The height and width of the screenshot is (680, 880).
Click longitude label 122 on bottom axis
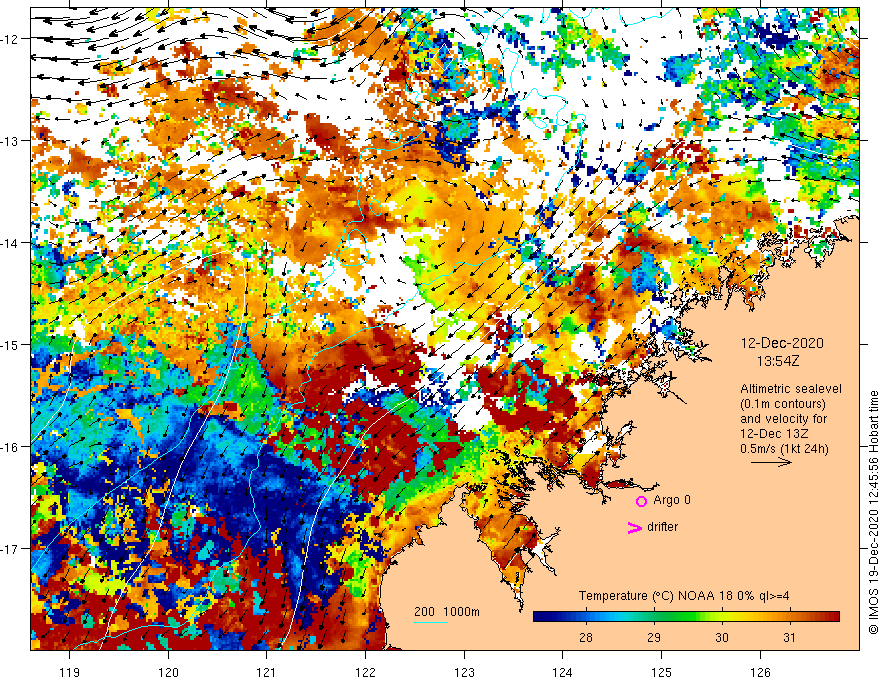[x=365, y=672]
